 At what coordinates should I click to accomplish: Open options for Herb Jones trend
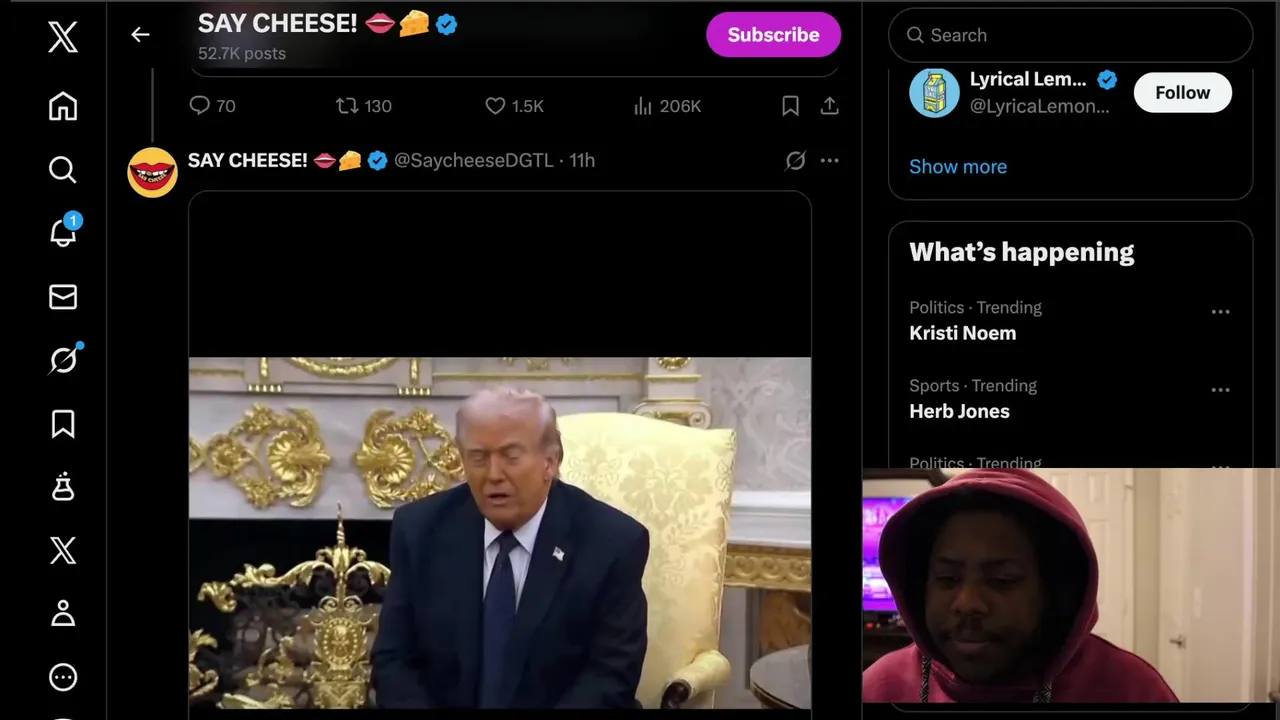pyautogui.click(x=1220, y=390)
